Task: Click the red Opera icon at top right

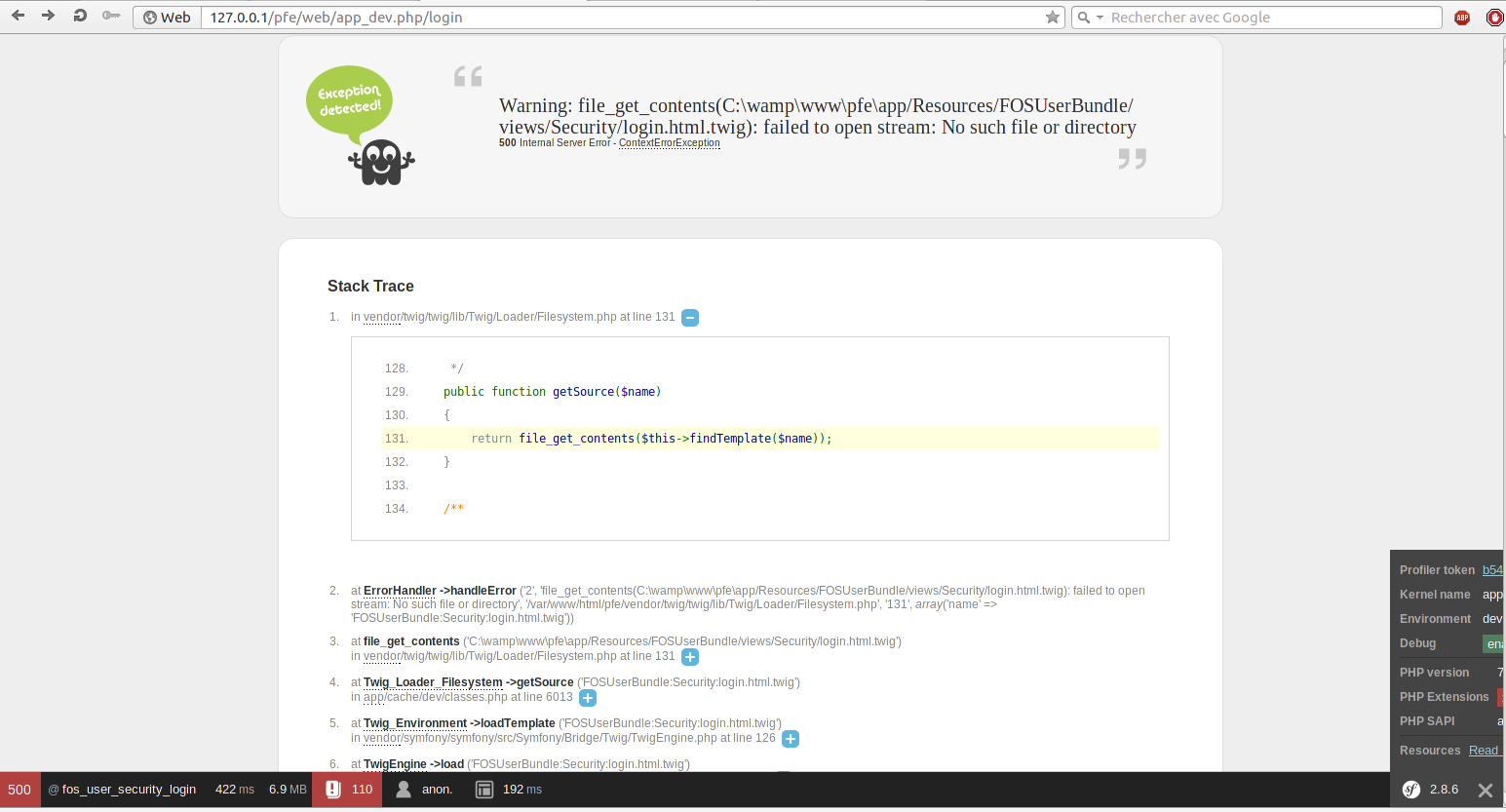Action: tap(1495, 18)
